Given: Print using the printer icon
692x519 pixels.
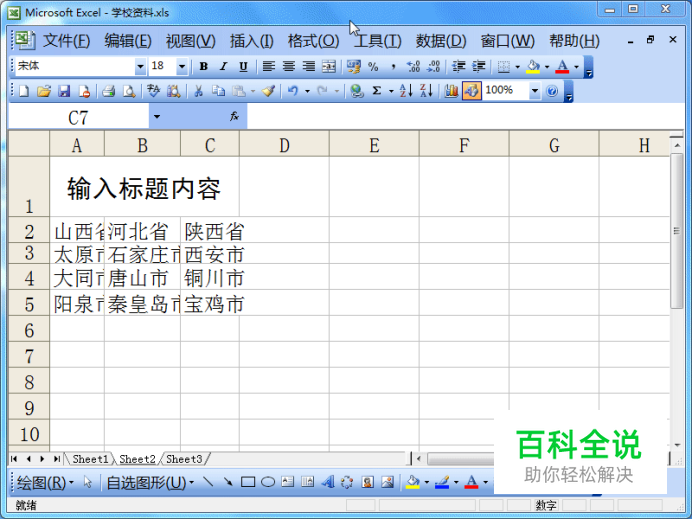Looking at the screenshot, I should [x=109, y=91].
